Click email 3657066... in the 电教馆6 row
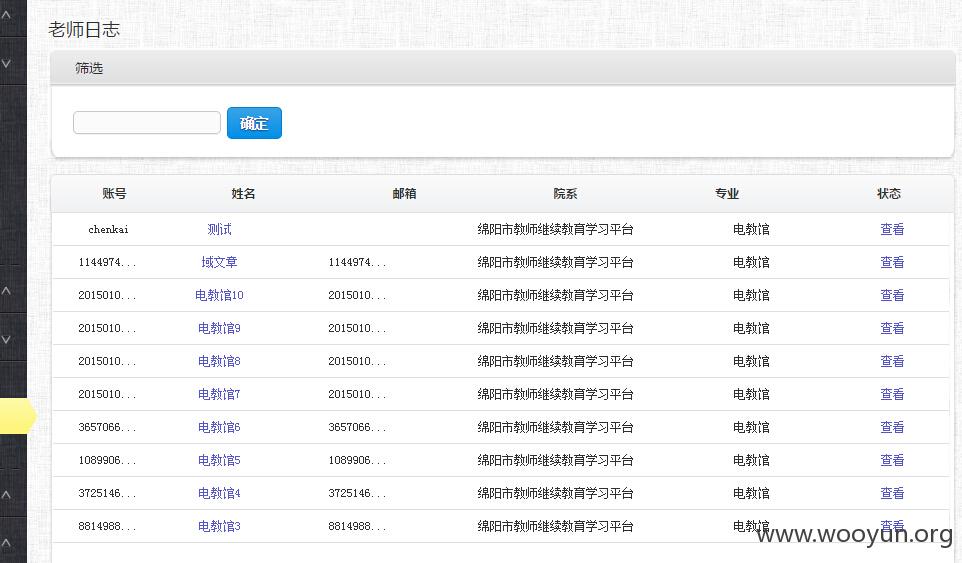 pyautogui.click(x=357, y=427)
